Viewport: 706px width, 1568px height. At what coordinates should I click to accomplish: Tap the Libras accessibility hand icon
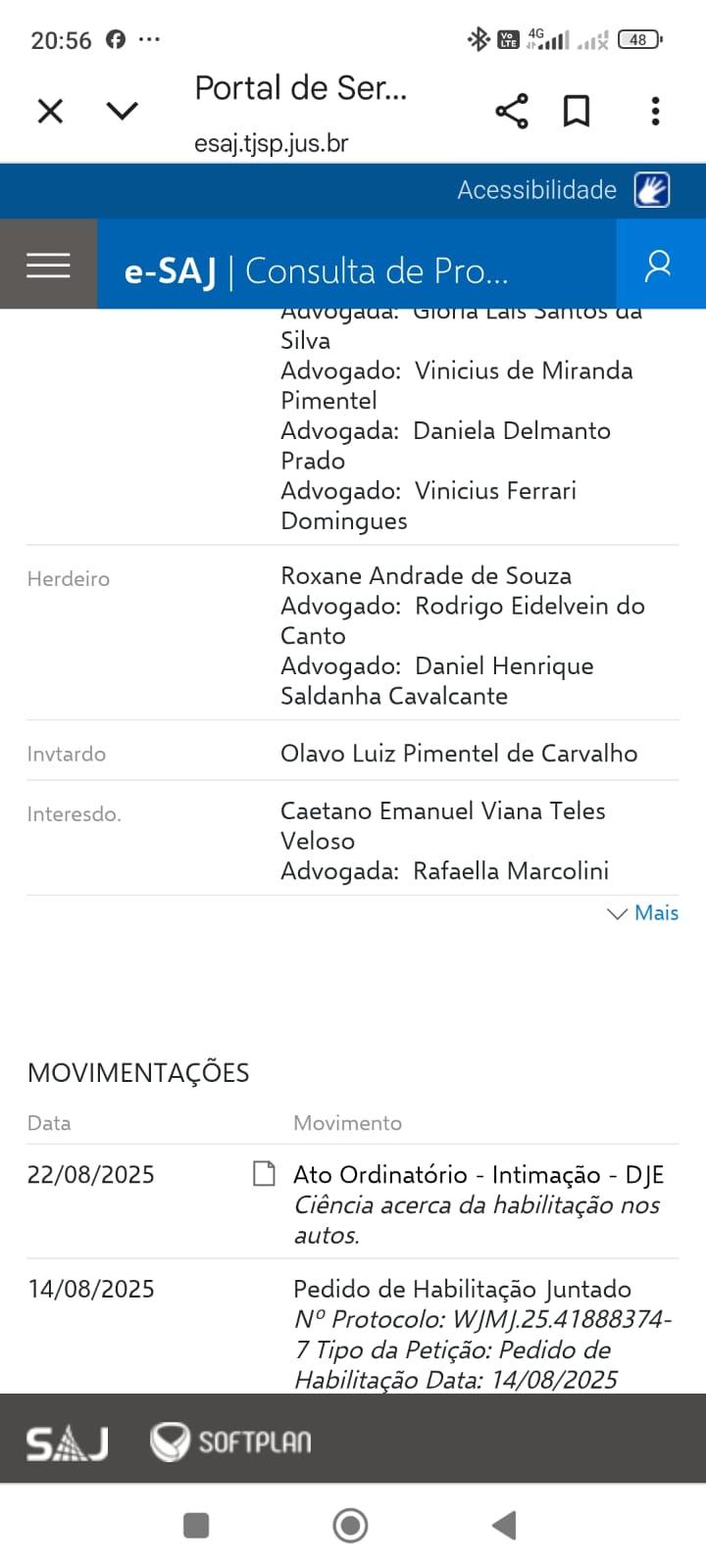pyautogui.click(x=652, y=189)
